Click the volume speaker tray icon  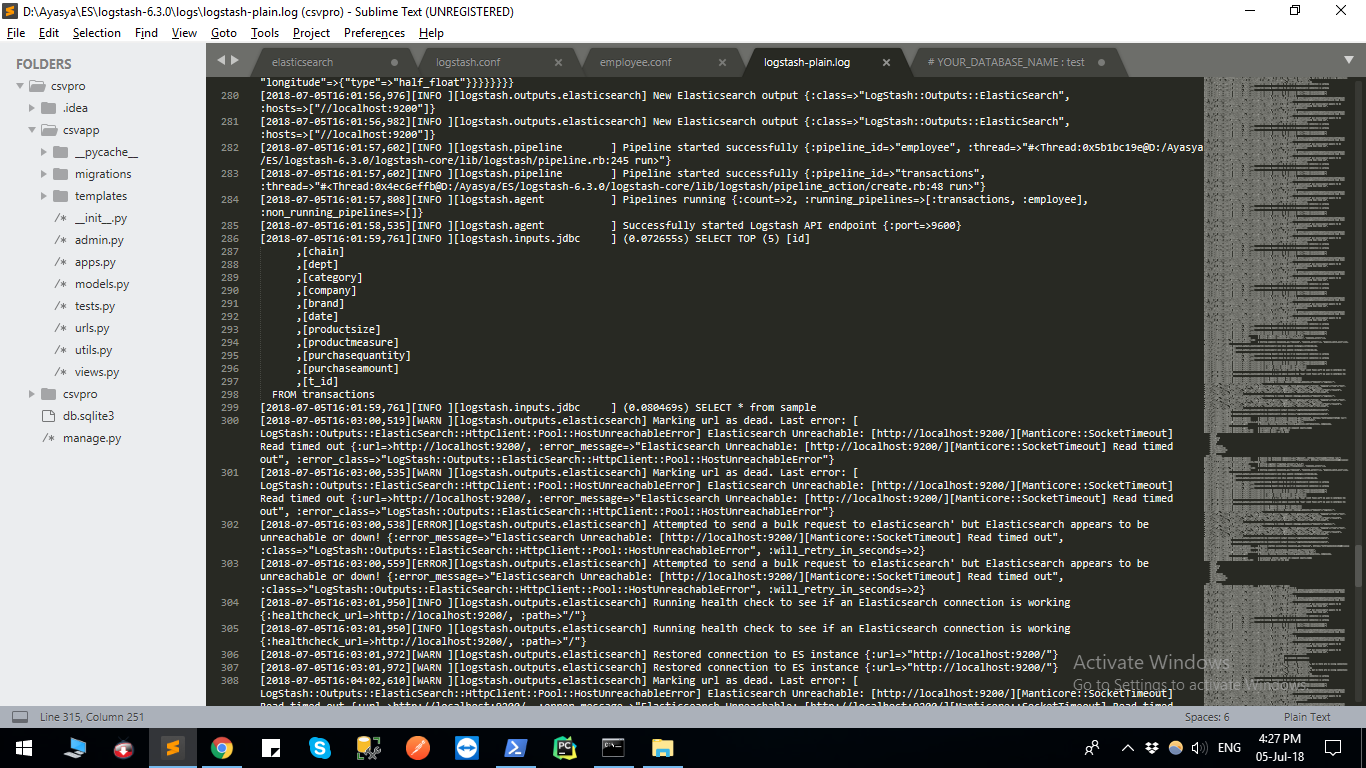pos(1199,747)
